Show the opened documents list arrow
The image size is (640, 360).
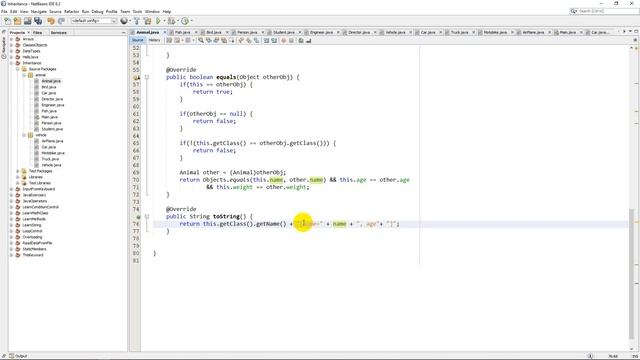click(630, 32)
